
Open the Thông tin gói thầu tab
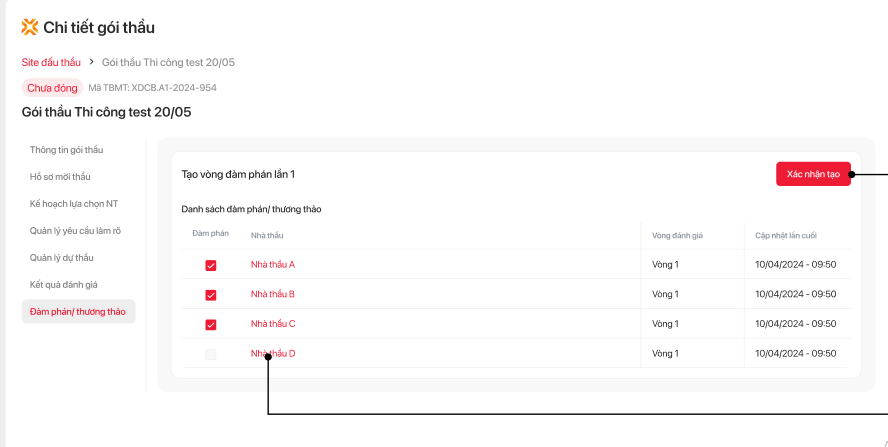tap(67, 150)
